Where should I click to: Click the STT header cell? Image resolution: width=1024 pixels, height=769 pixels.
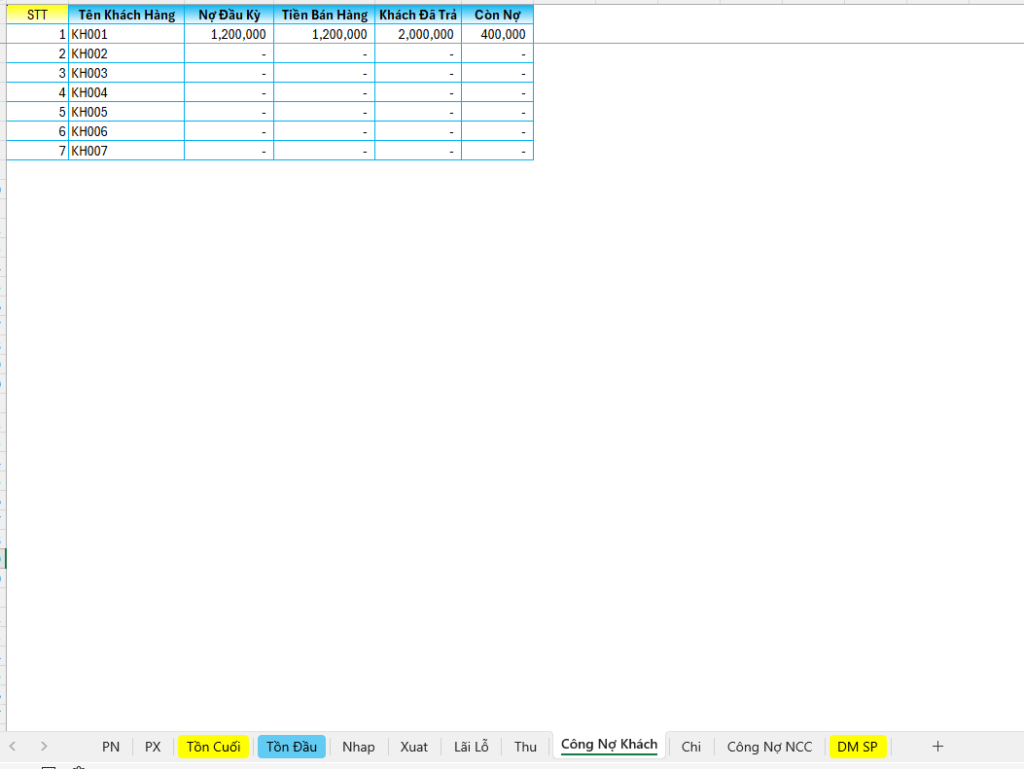pyautogui.click(x=37, y=15)
